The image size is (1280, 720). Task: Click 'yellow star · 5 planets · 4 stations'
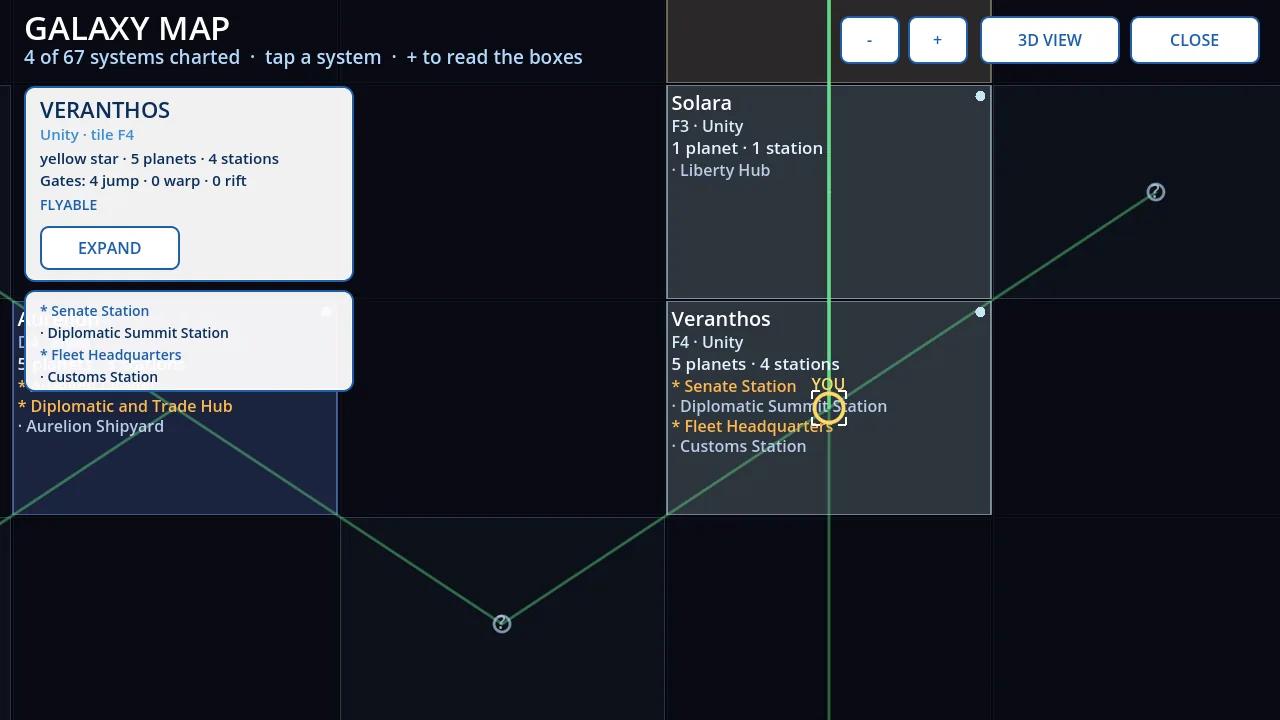[x=159, y=159]
